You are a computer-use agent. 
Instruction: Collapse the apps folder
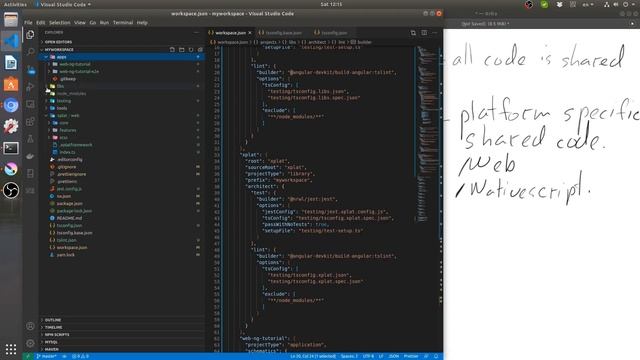(122, 57)
